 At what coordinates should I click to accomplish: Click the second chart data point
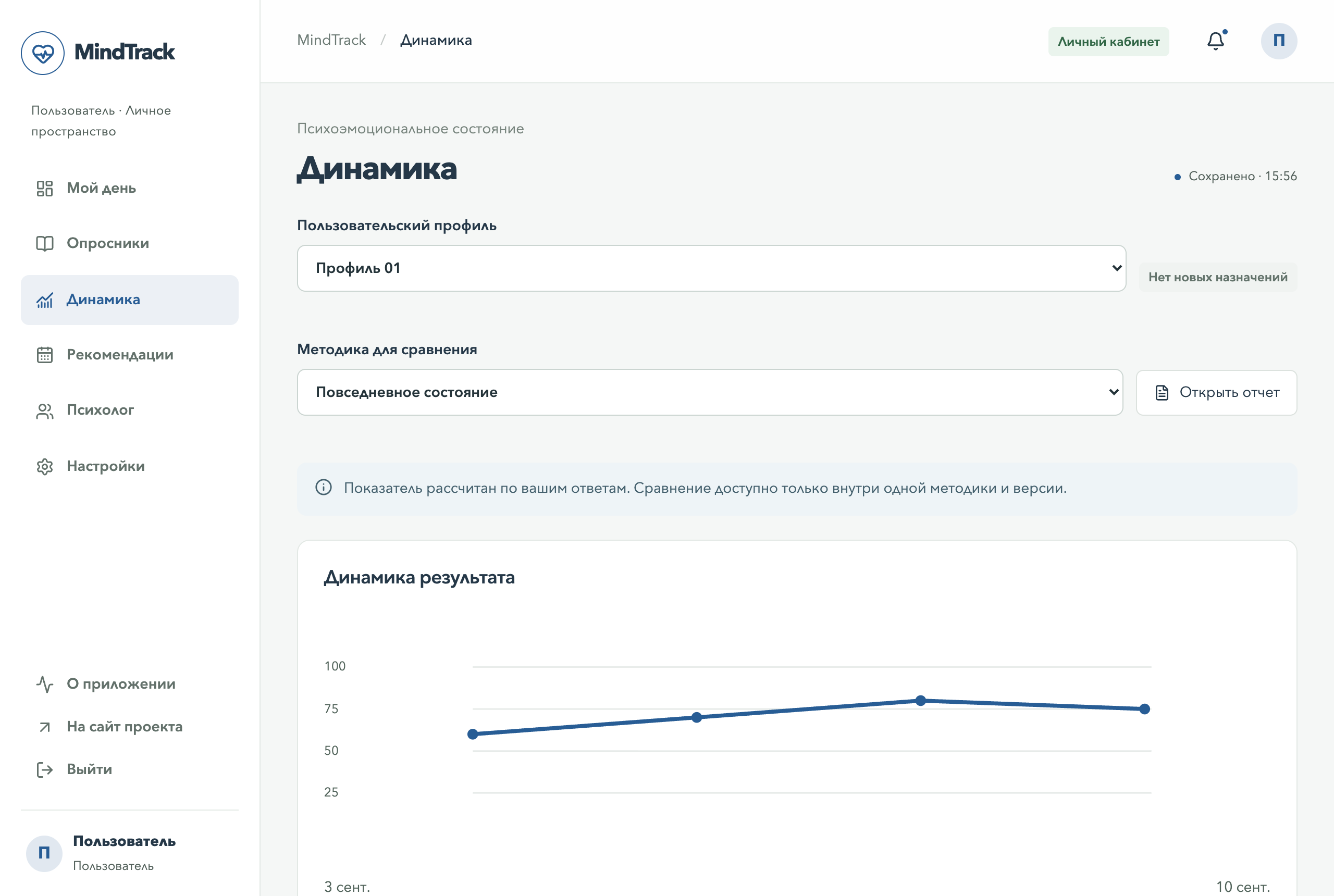697,717
